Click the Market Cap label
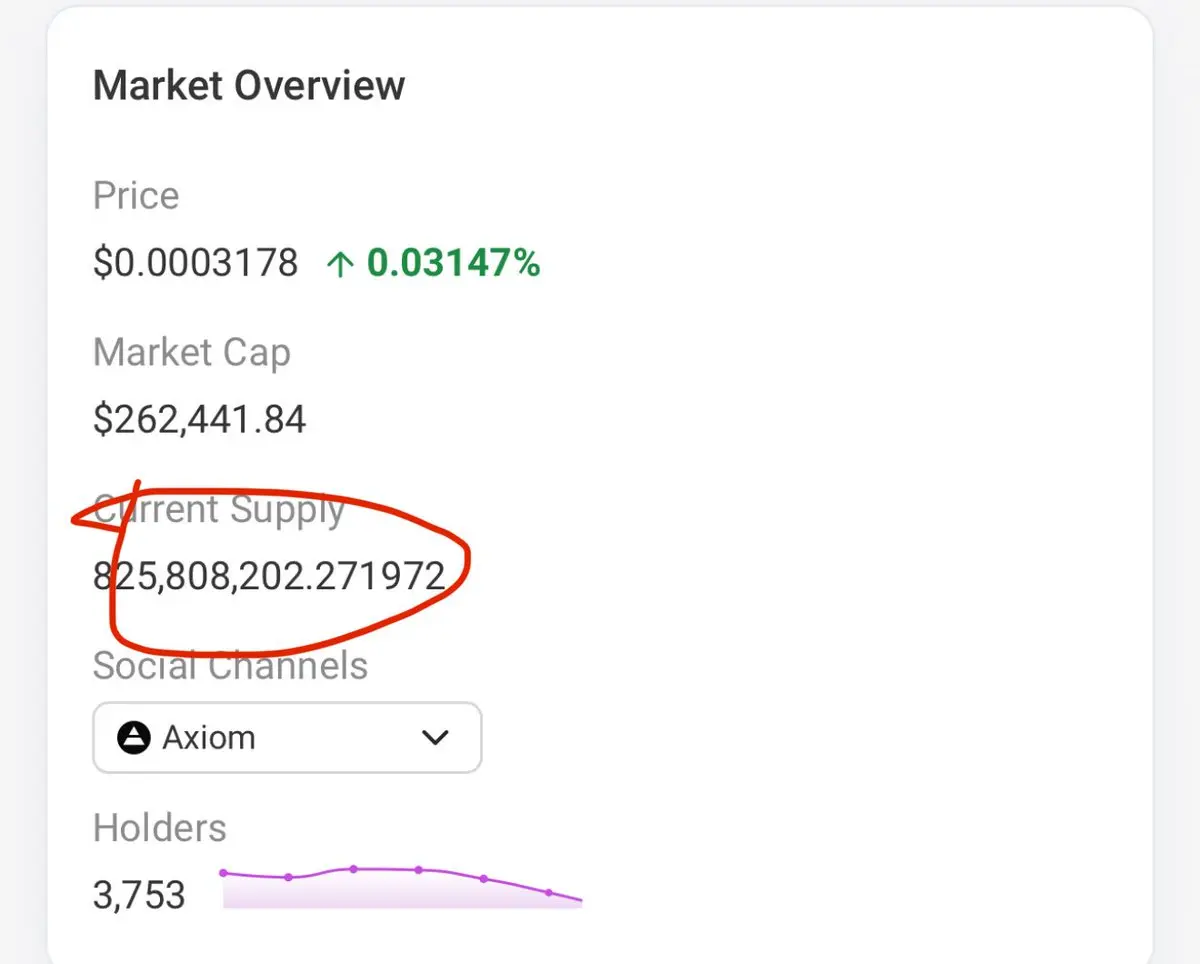The image size is (1200, 964). pos(191,352)
